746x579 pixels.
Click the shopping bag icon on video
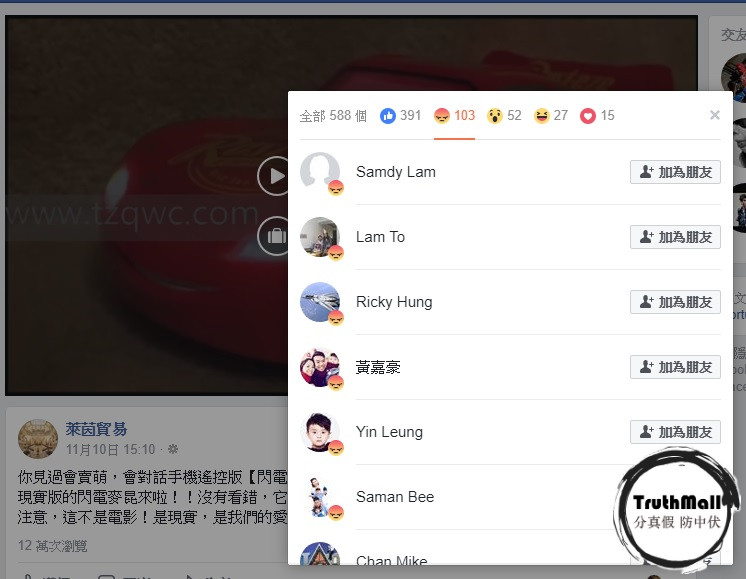click(274, 236)
